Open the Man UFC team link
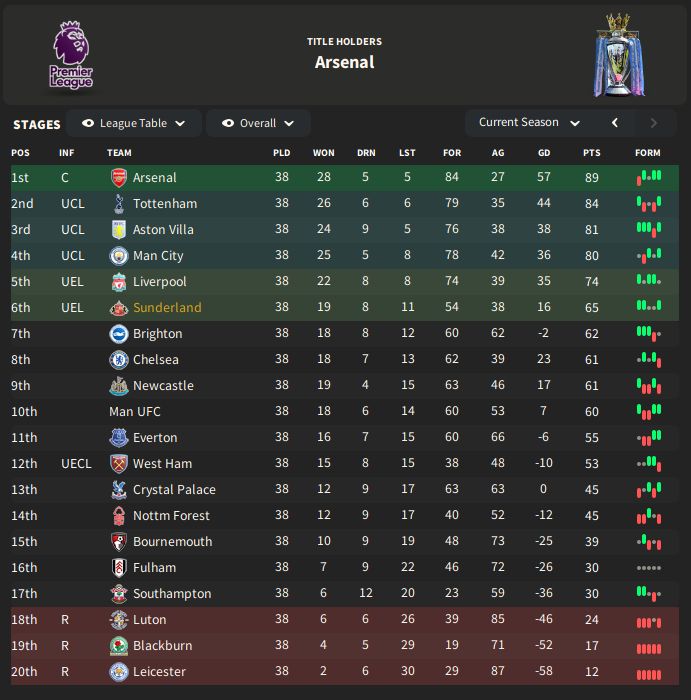 pyautogui.click(x=135, y=412)
